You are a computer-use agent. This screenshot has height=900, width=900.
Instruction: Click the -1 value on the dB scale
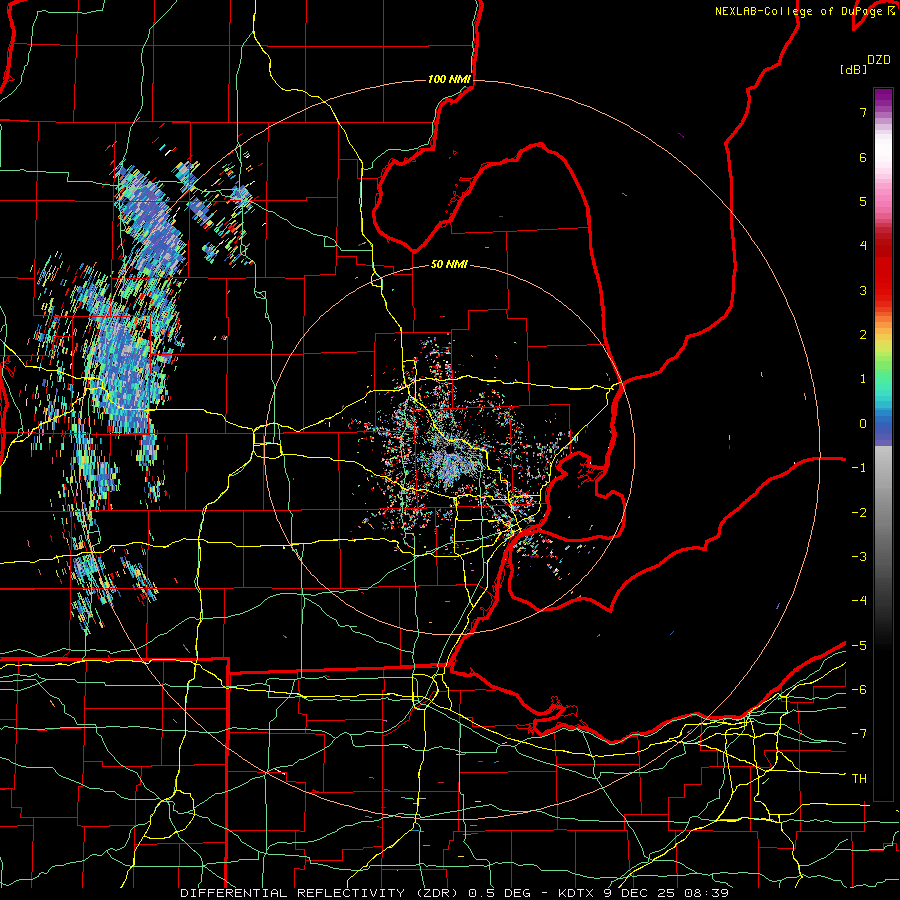[x=859, y=468]
